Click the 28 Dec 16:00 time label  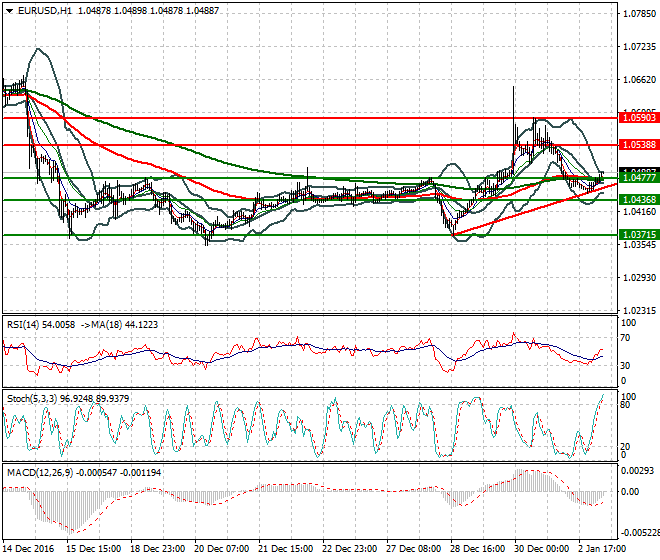tap(477, 549)
